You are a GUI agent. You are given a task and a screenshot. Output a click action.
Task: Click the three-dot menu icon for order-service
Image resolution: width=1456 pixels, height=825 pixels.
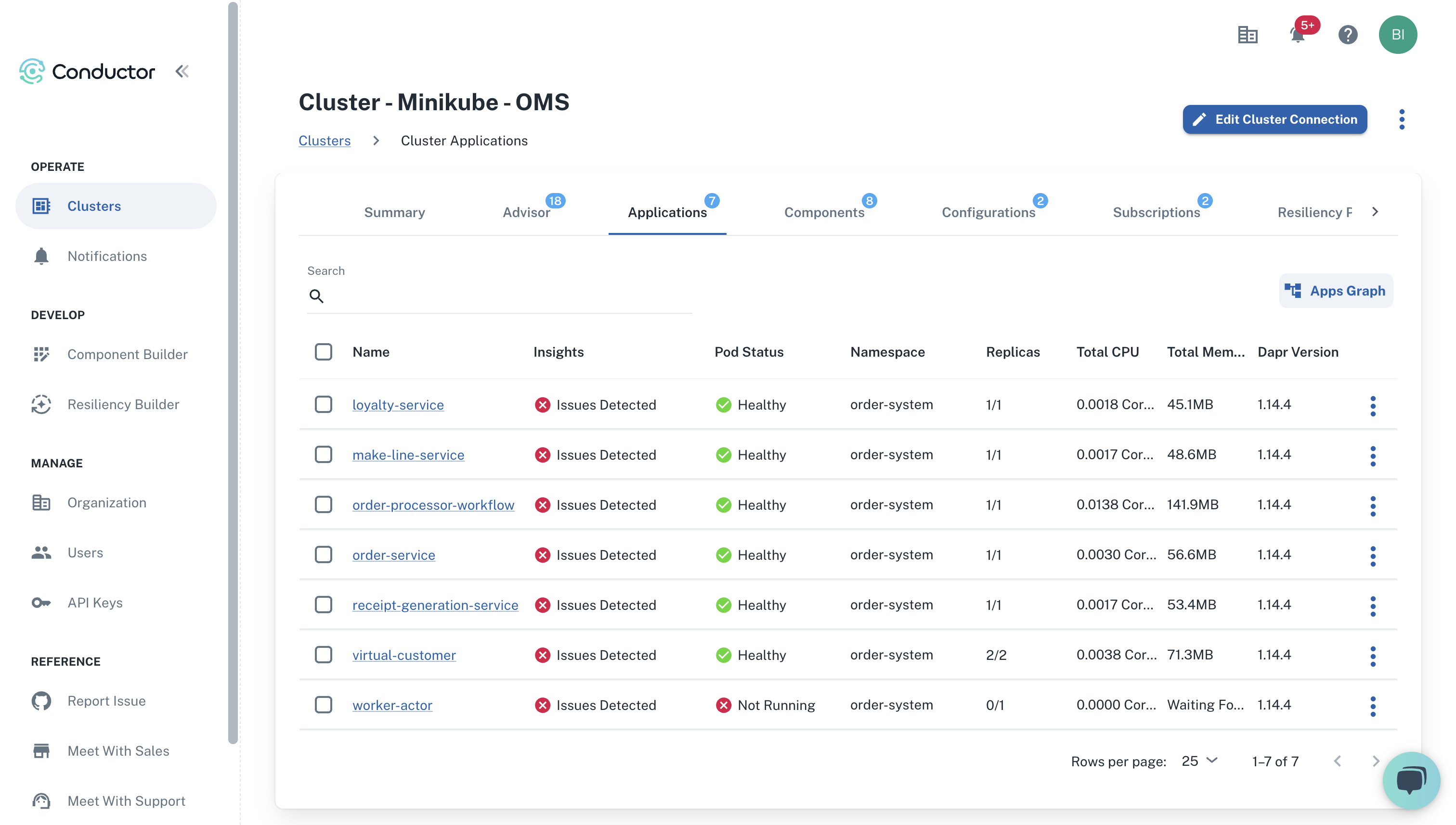pos(1374,555)
